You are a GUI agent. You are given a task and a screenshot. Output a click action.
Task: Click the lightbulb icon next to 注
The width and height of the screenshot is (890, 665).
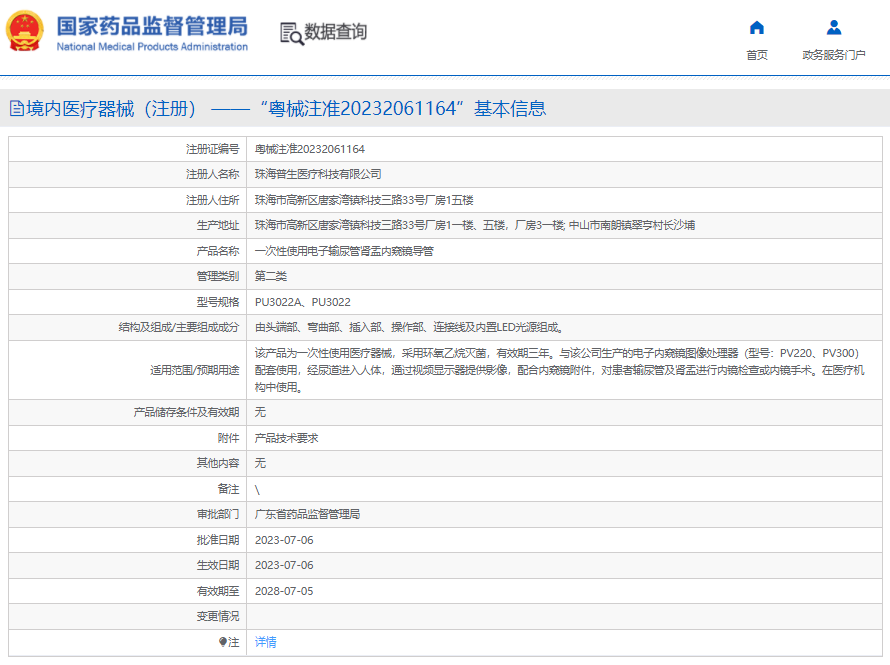pos(222,642)
